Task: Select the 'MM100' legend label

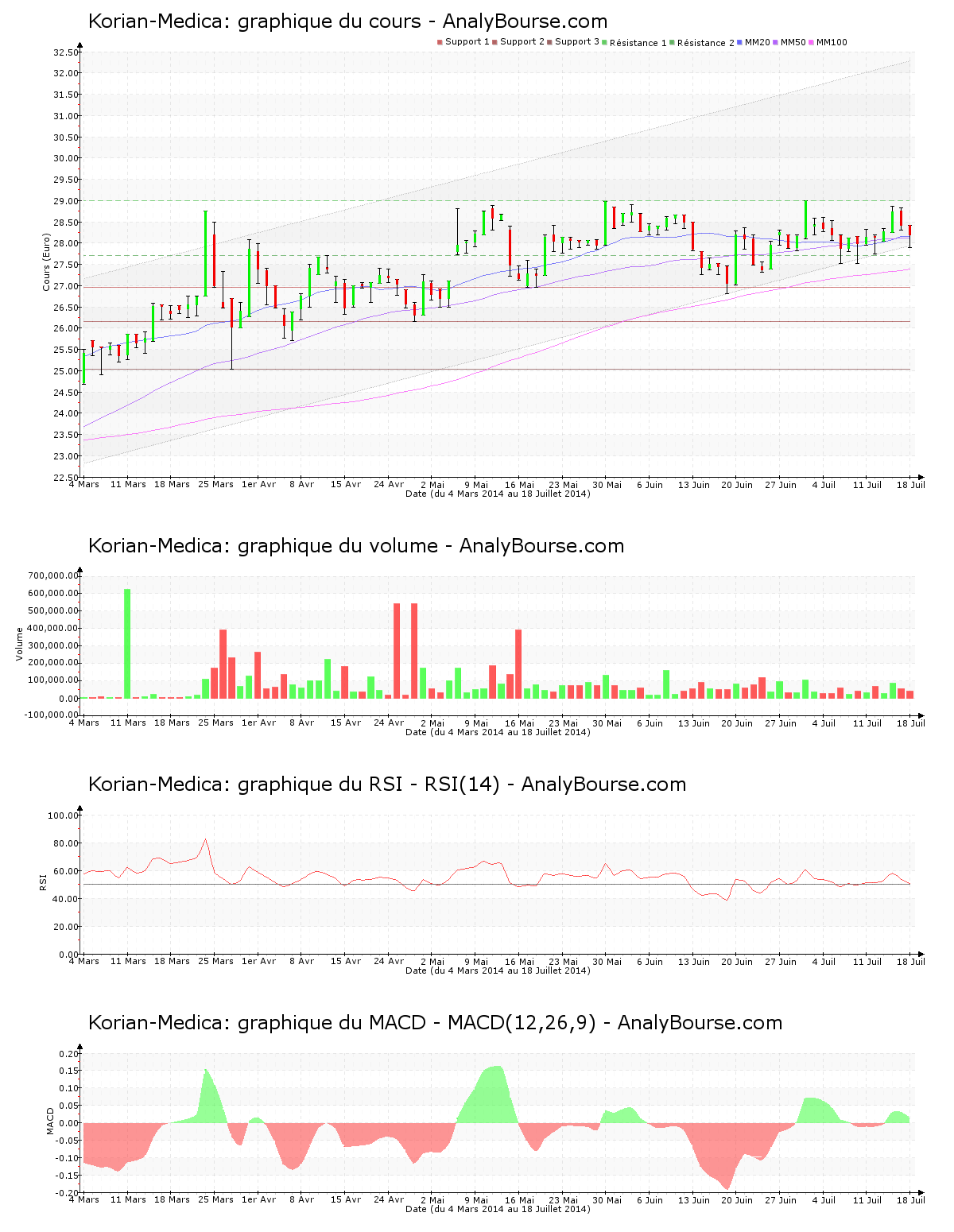Action: point(832,42)
